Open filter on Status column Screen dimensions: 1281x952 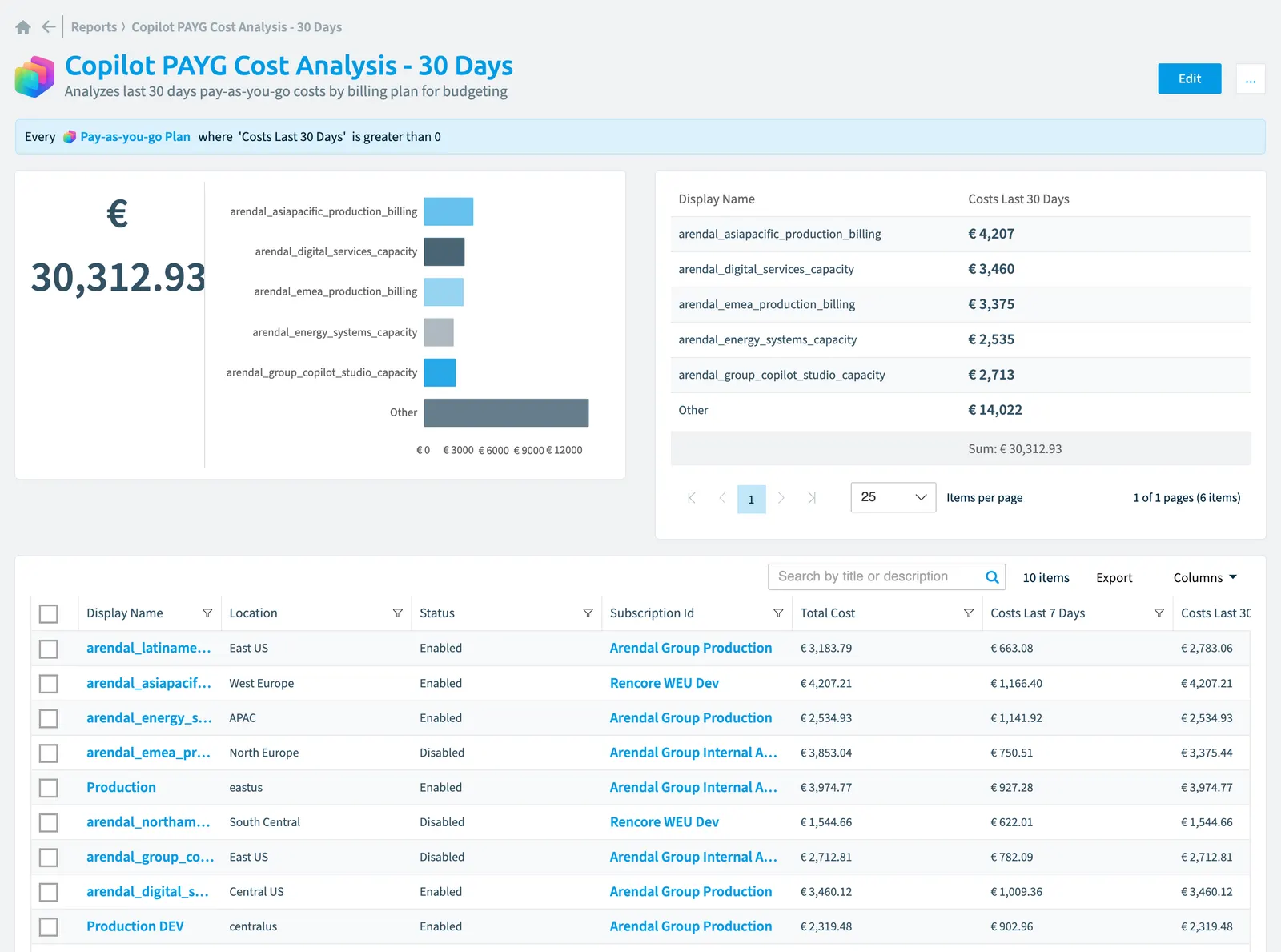point(588,613)
